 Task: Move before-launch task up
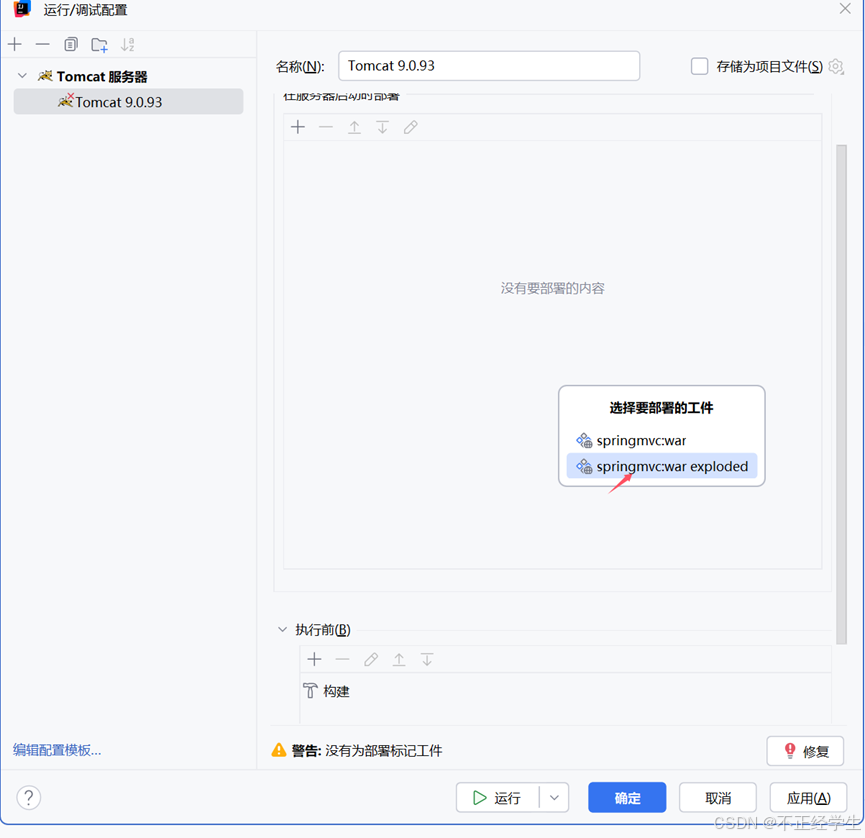[x=399, y=659]
